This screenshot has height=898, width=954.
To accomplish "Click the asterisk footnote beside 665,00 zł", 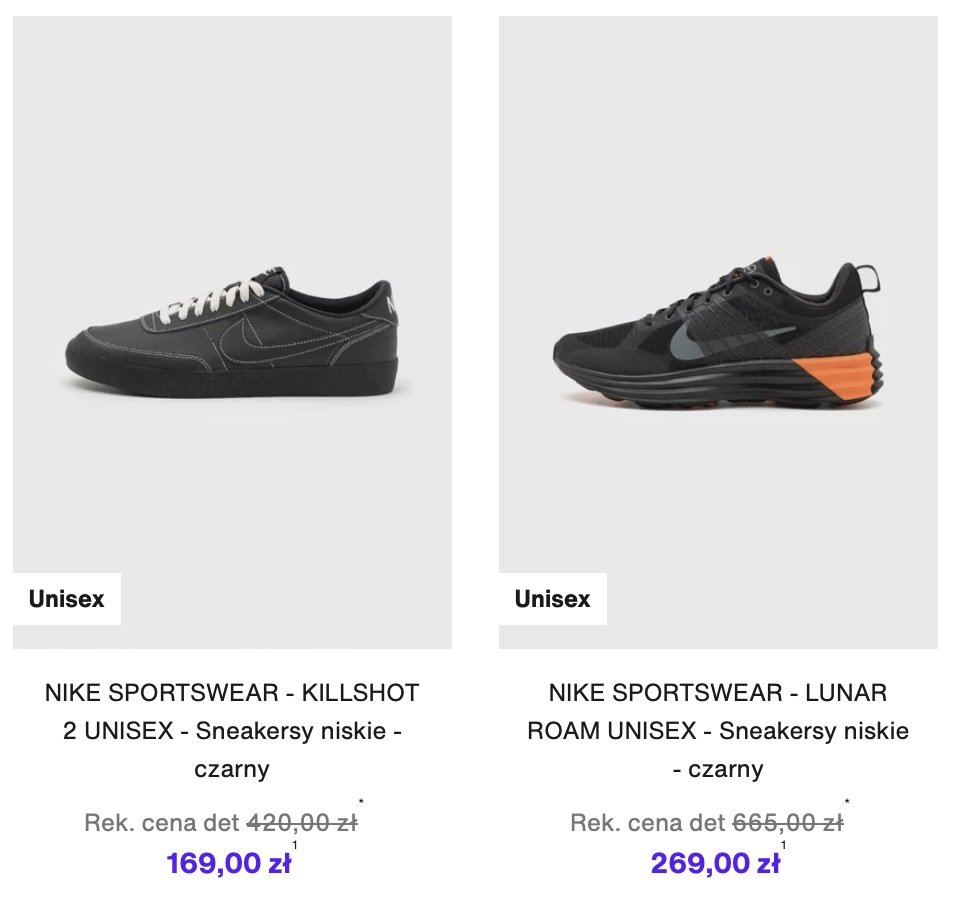I will point(847,802).
